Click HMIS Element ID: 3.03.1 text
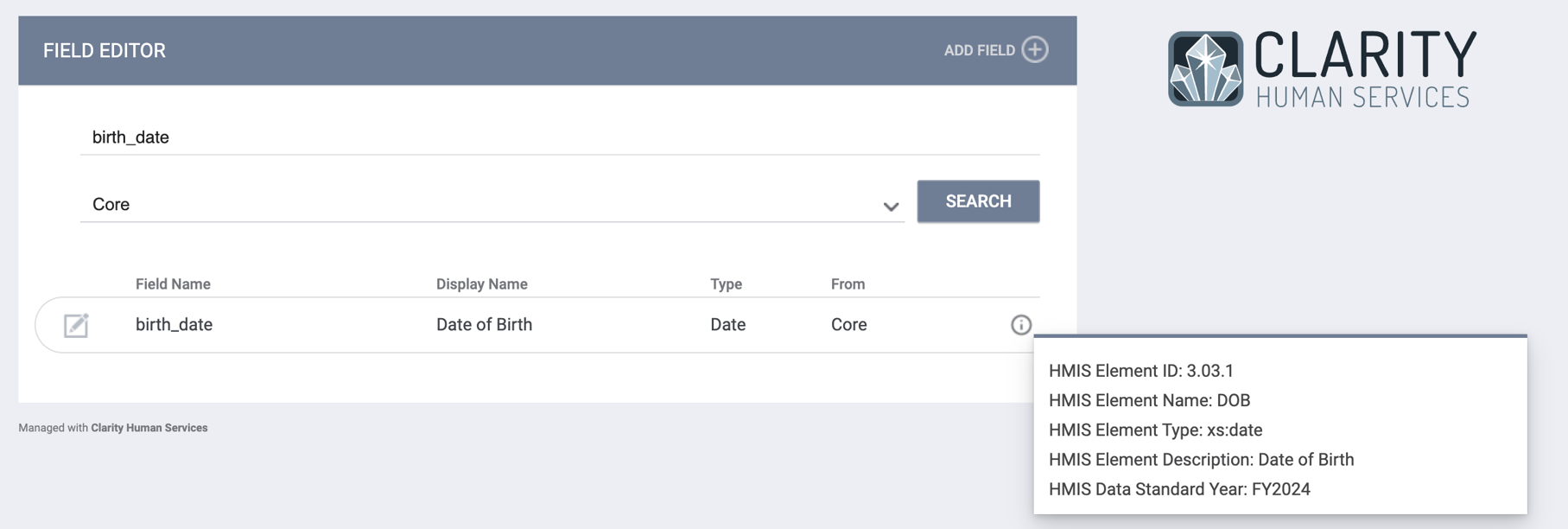Viewport: 1568px width, 529px height. coord(1141,371)
